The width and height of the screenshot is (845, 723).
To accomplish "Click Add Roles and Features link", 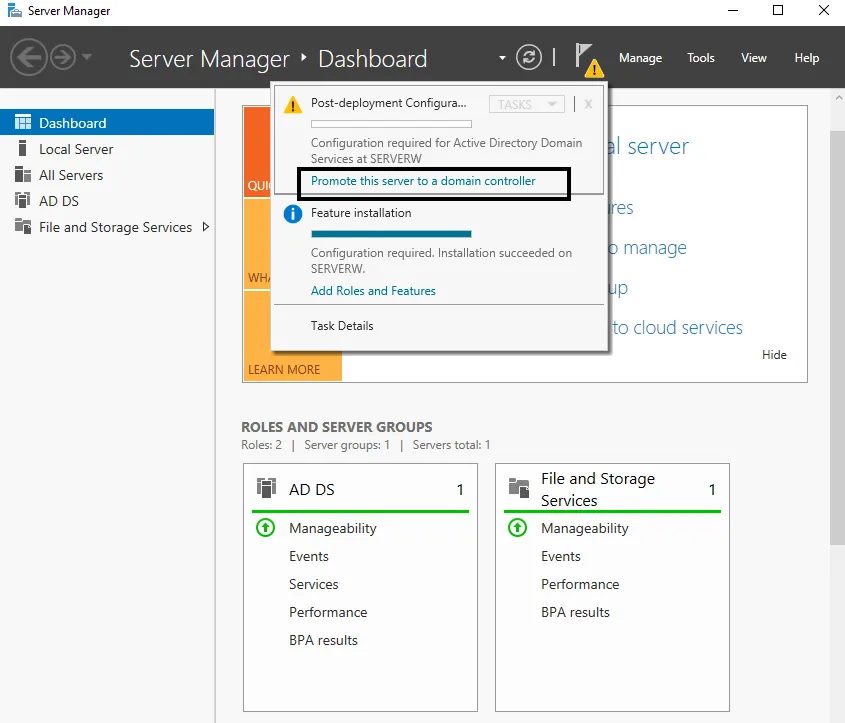I will coord(373,291).
